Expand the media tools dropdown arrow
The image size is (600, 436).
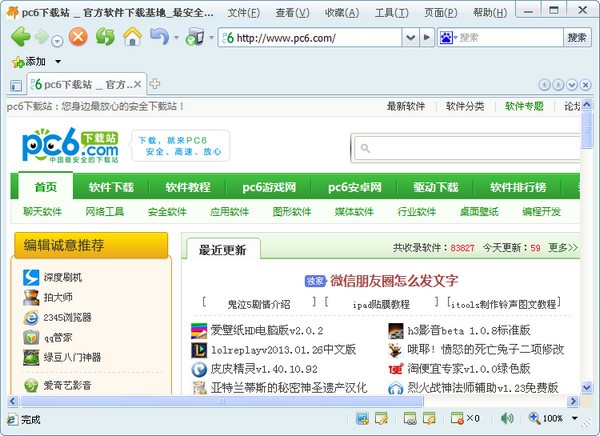pos(211,38)
